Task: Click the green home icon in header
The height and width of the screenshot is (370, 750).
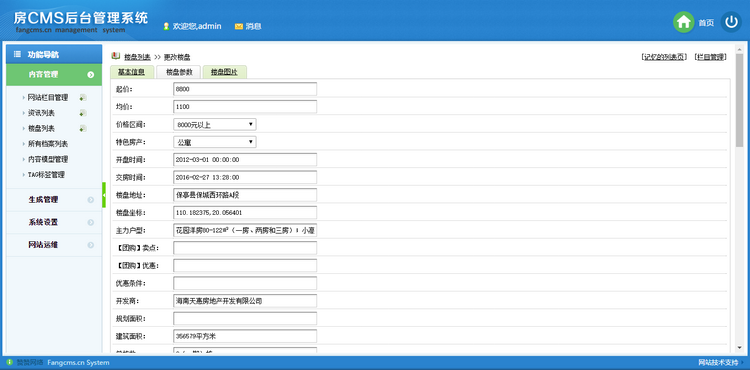Action: pyautogui.click(x=684, y=22)
